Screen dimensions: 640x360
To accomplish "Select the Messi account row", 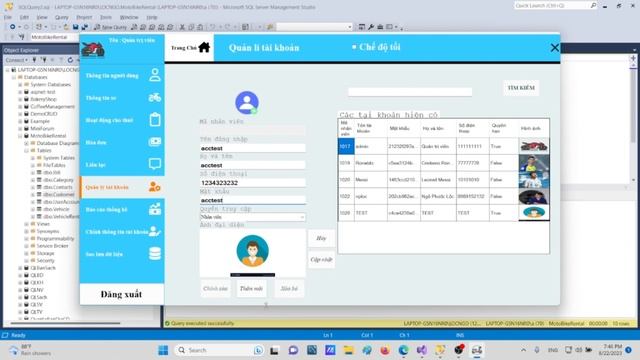I will coord(444,180).
